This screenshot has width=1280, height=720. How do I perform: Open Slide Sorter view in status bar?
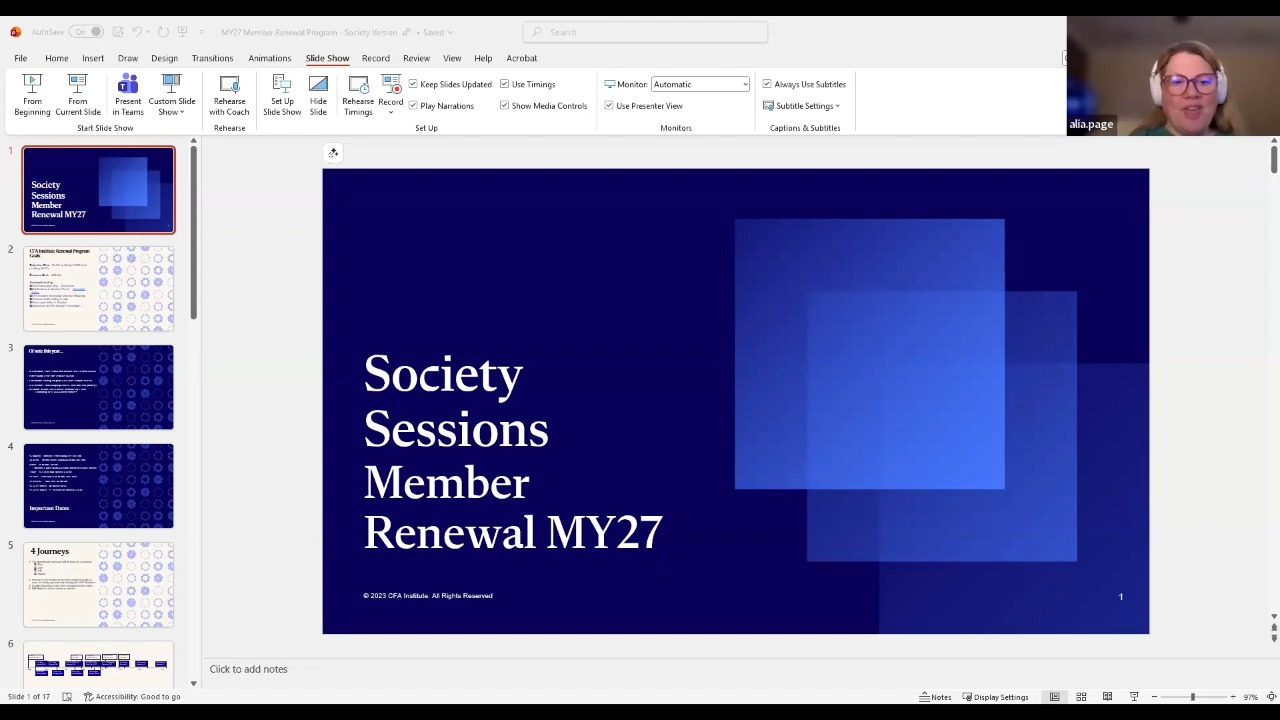pos(1081,697)
